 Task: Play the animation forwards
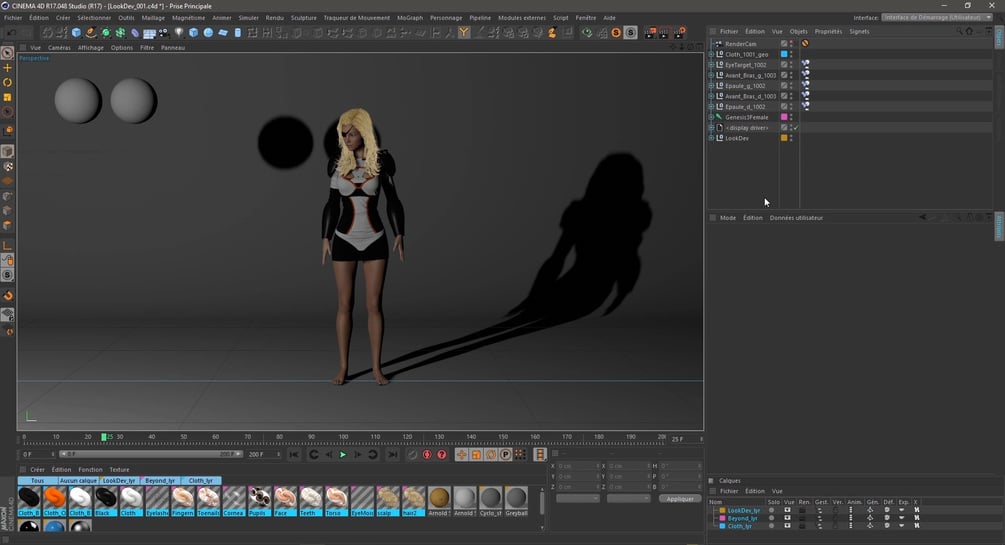pos(343,455)
